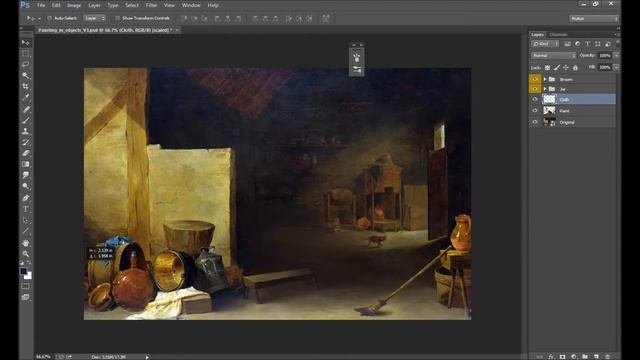Enable Show Transform Controls checkbox
This screenshot has width=640, height=360.
pos(118,18)
